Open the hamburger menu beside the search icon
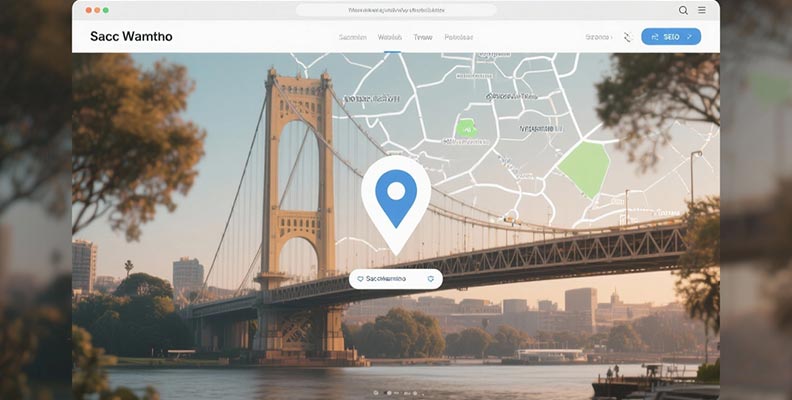 tap(702, 10)
